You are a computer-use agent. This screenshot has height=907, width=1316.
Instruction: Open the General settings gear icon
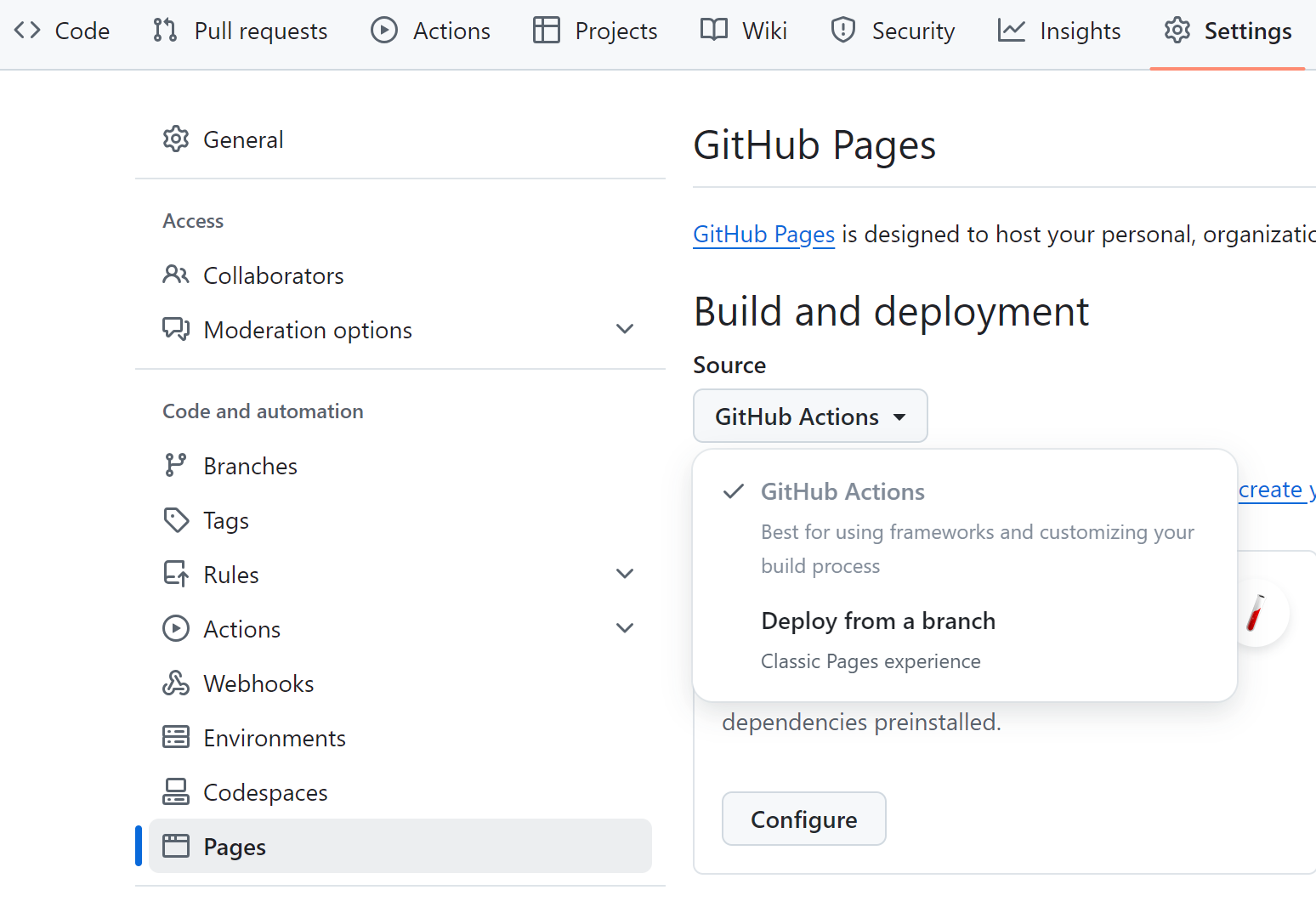[176, 139]
